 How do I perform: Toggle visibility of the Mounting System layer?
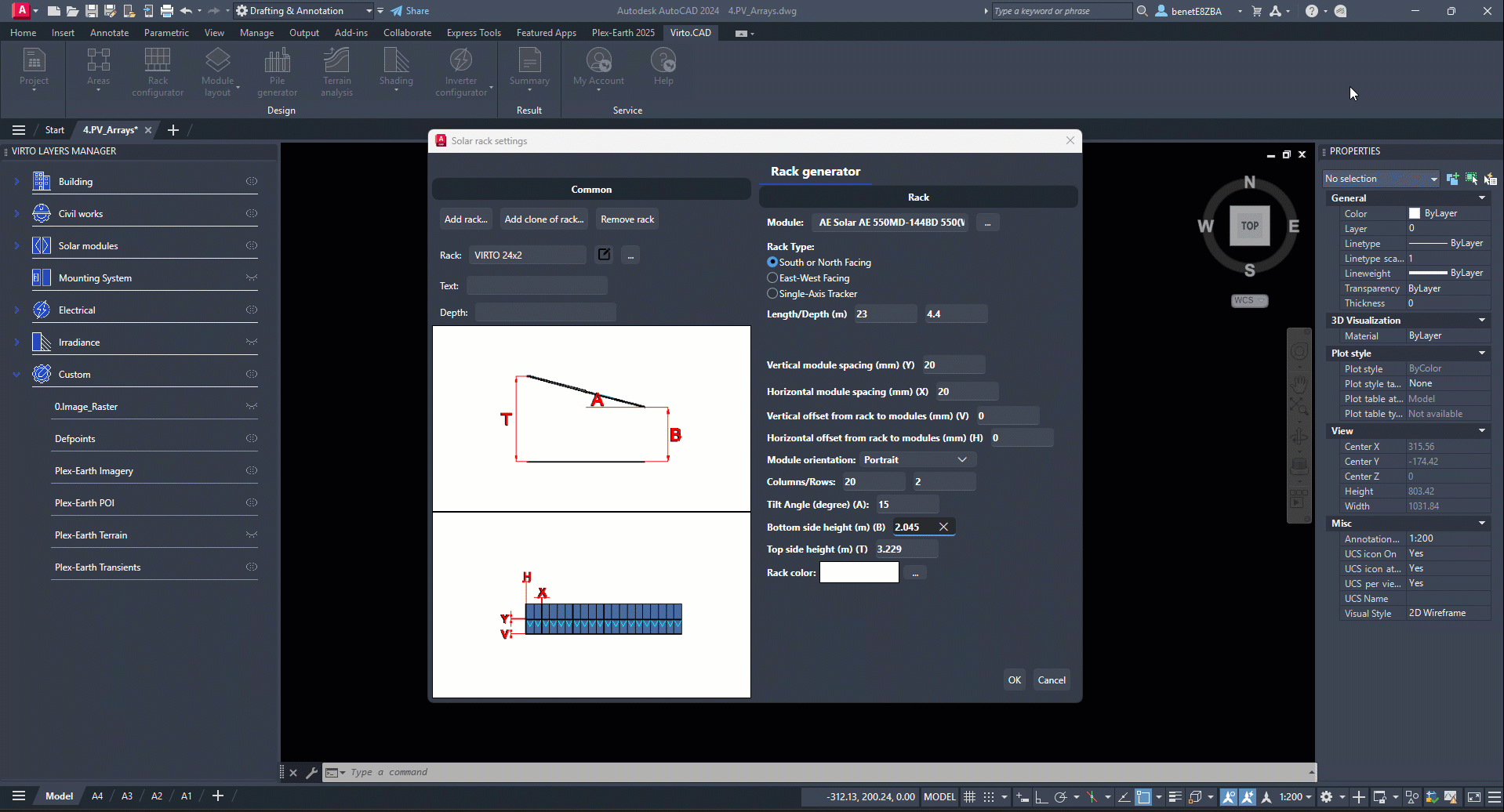pyautogui.click(x=252, y=277)
